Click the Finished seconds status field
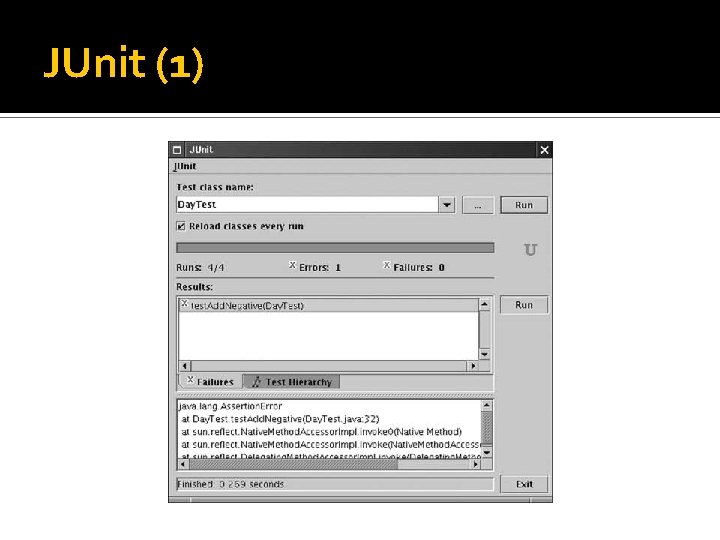The height and width of the screenshot is (540, 720). pyautogui.click(x=335, y=484)
